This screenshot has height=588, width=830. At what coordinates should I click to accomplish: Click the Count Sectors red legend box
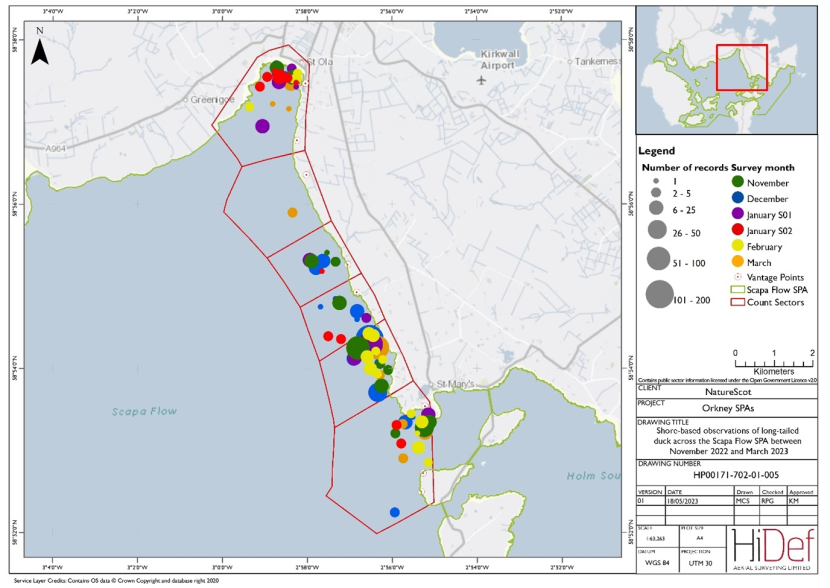[x=737, y=303]
